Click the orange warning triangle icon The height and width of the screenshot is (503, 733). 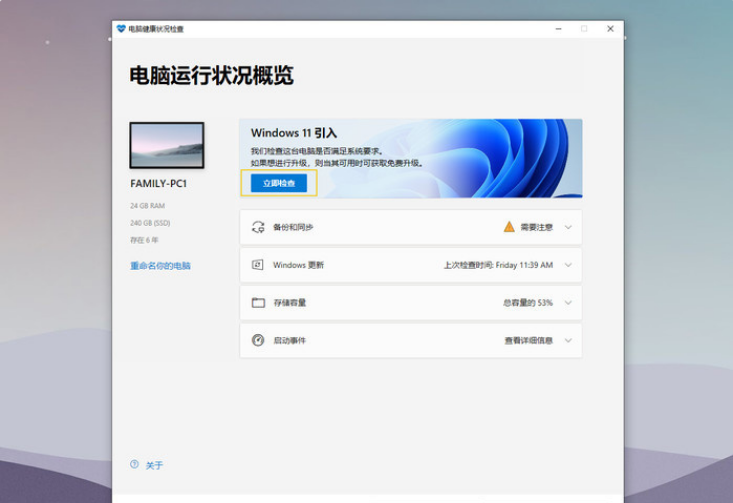[509, 227]
